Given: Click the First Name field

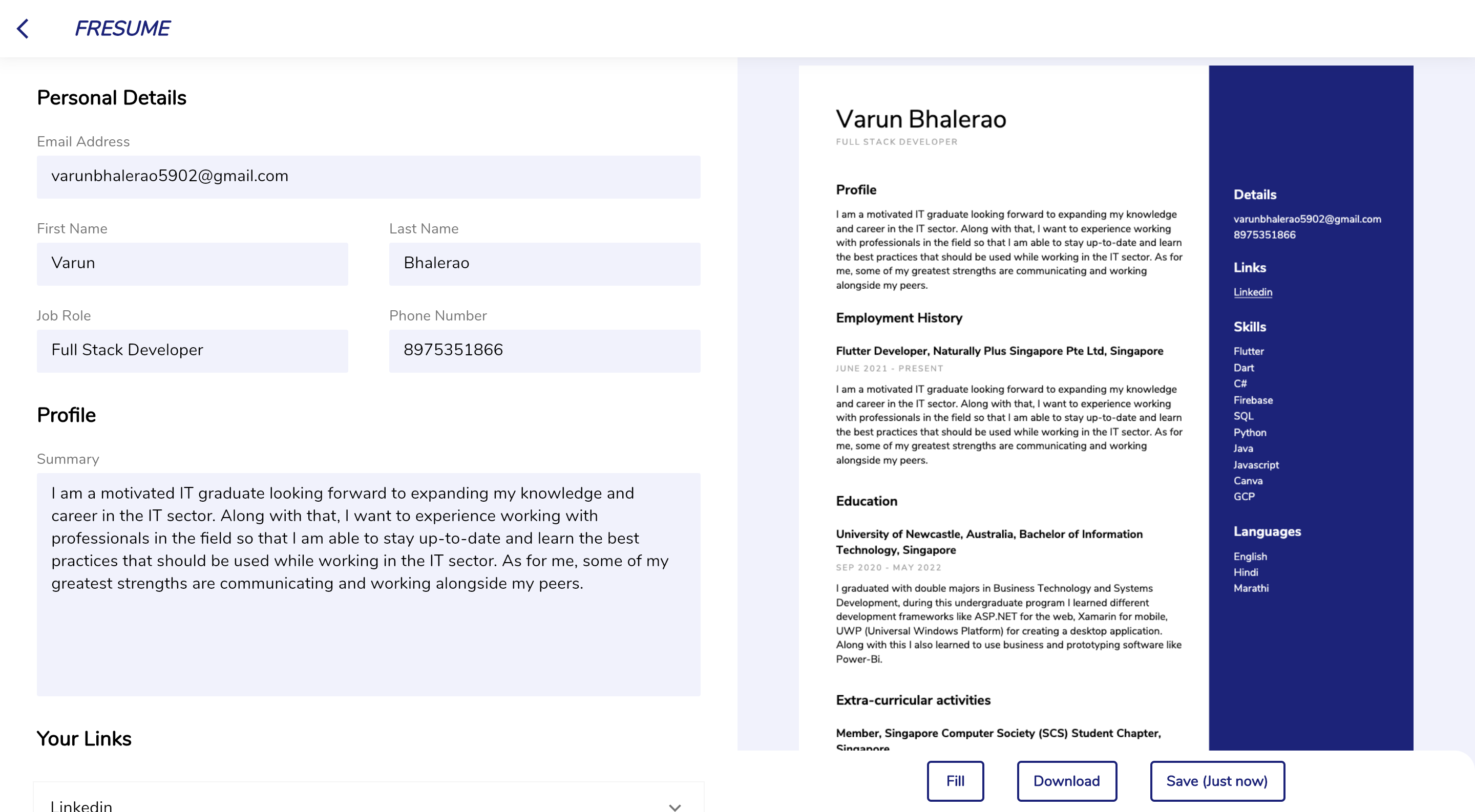Looking at the screenshot, I should (192, 264).
